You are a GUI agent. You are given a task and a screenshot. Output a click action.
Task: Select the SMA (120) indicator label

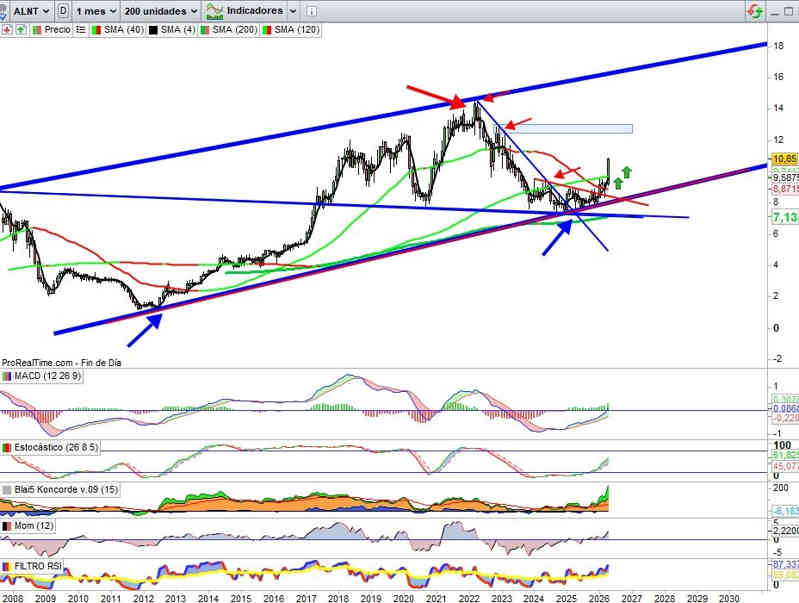click(297, 30)
